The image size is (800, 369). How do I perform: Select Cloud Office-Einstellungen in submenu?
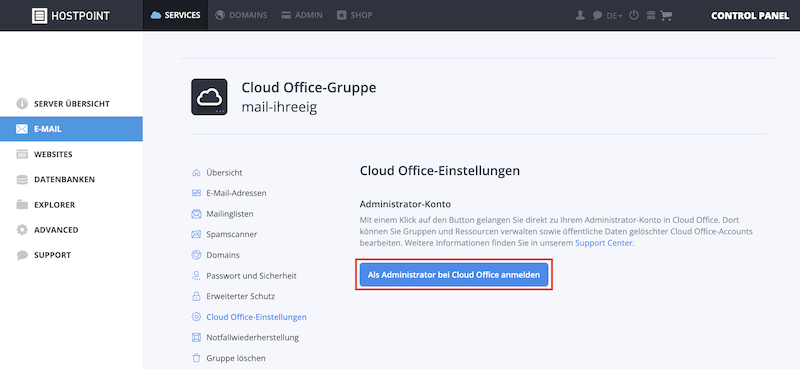256,317
